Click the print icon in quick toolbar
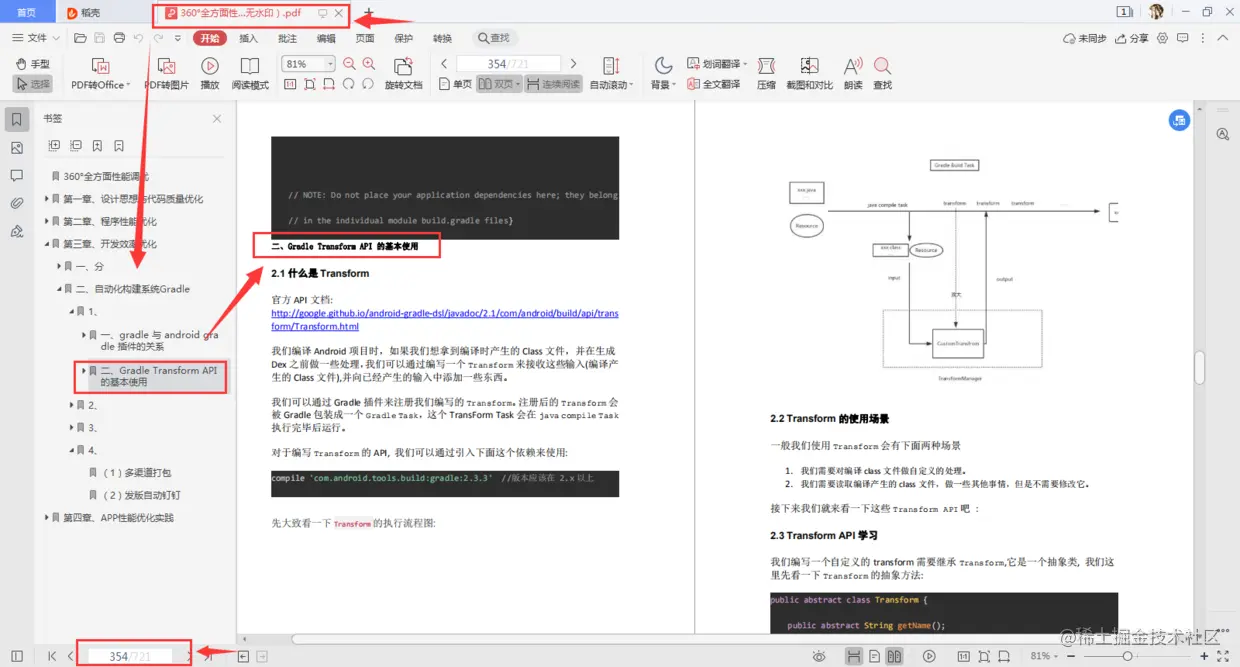The width and height of the screenshot is (1240, 667). 119,38
